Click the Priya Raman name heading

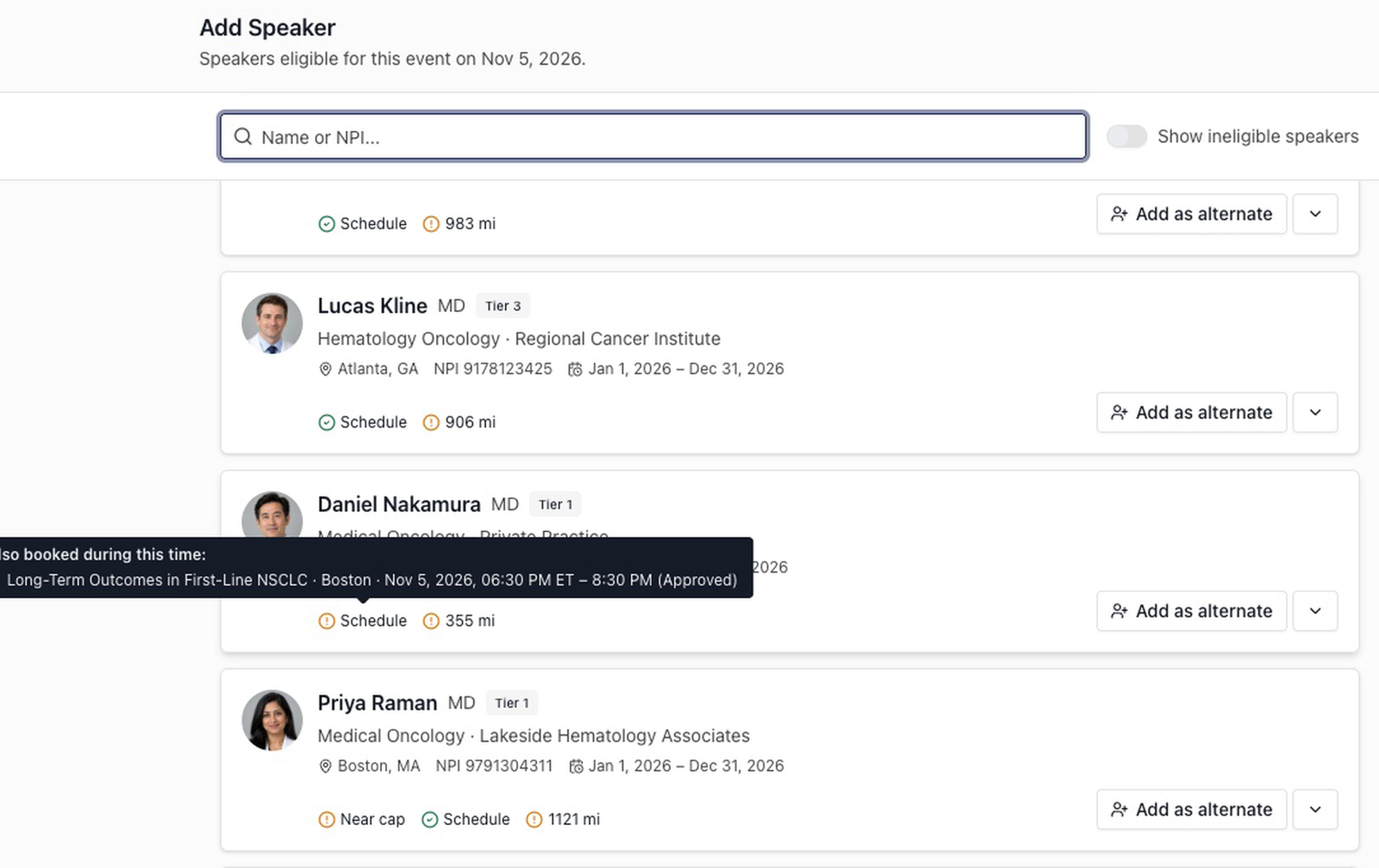point(378,703)
